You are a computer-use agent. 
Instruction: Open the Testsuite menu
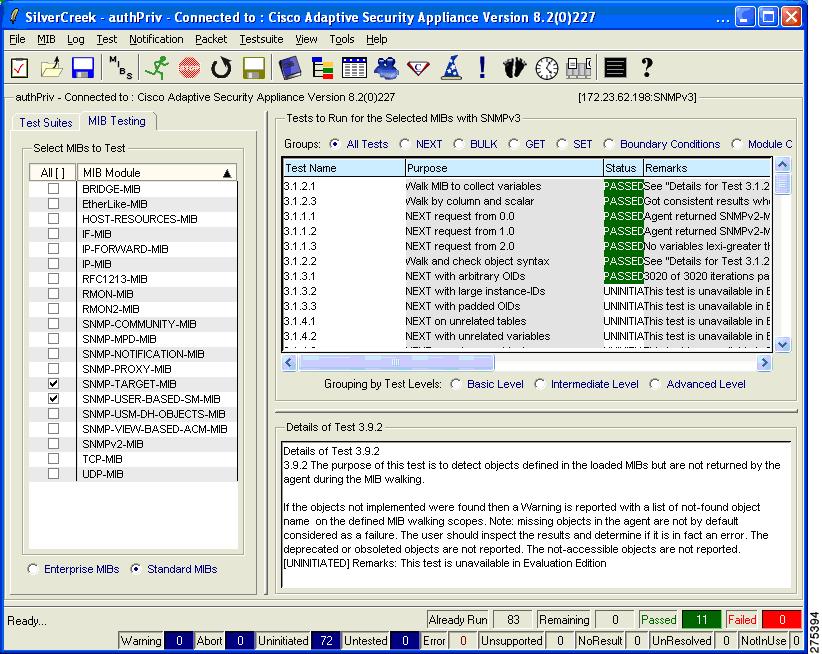[261, 39]
